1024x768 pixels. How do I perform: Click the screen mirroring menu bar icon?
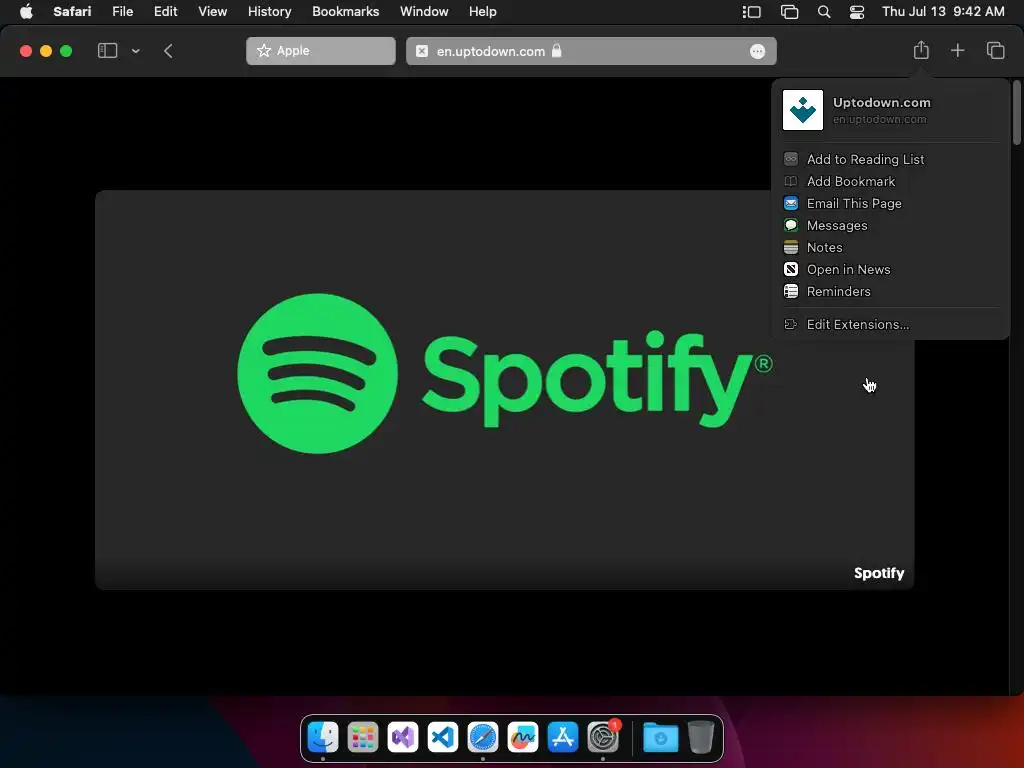[x=789, y=12]
